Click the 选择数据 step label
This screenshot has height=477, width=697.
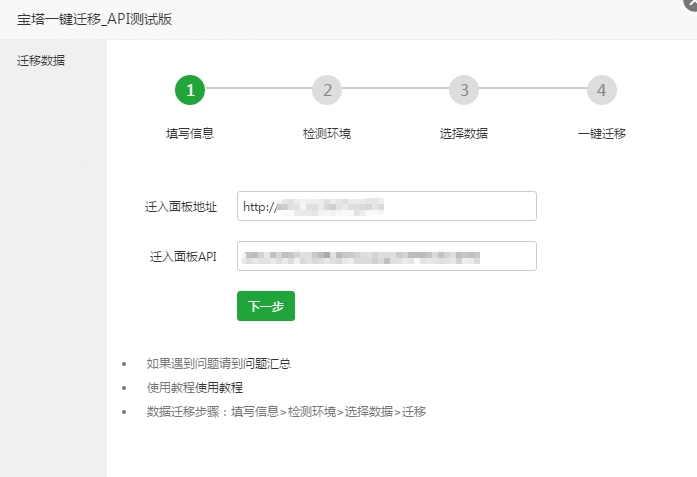[x=464, y=133]
